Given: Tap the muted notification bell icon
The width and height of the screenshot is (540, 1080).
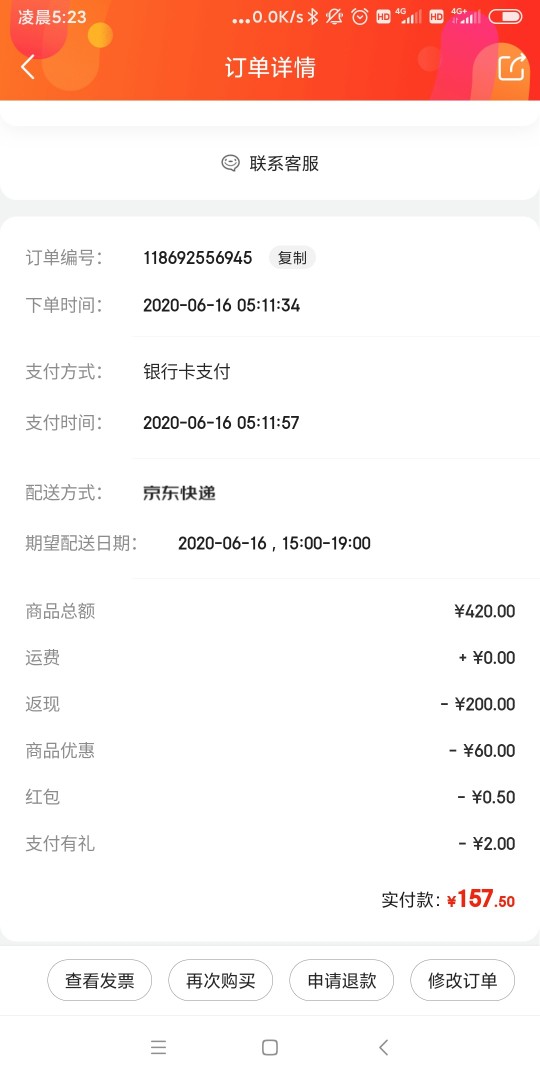Looking at the screenshot, I should [x=335, y=17].
